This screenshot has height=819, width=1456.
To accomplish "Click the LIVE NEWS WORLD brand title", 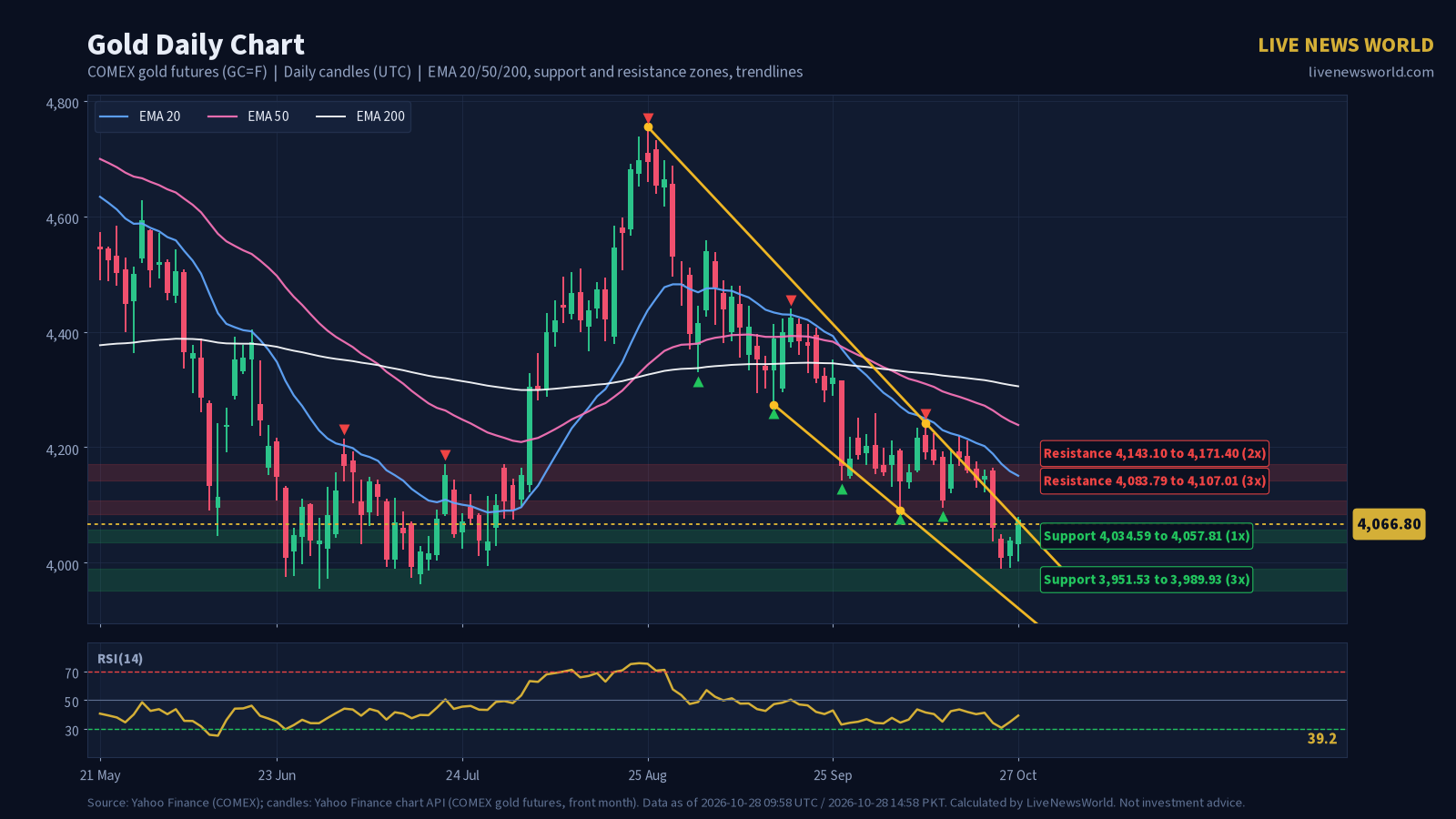I will coord(1345,45).
